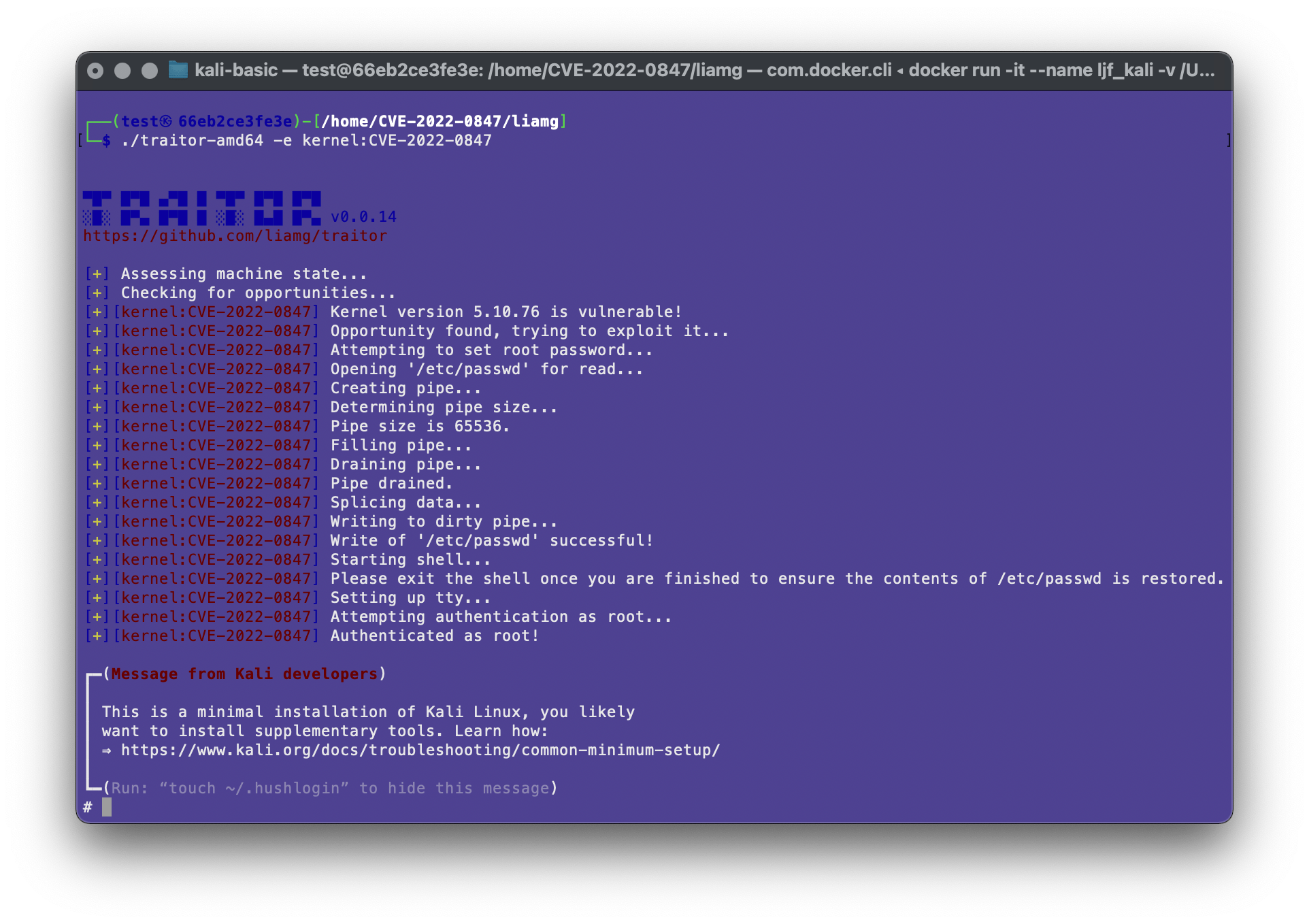Click the window title kali-basic in title bar
Image resolution: width=1309 pixels, height=924 pixels.
[x=235, y=69]
